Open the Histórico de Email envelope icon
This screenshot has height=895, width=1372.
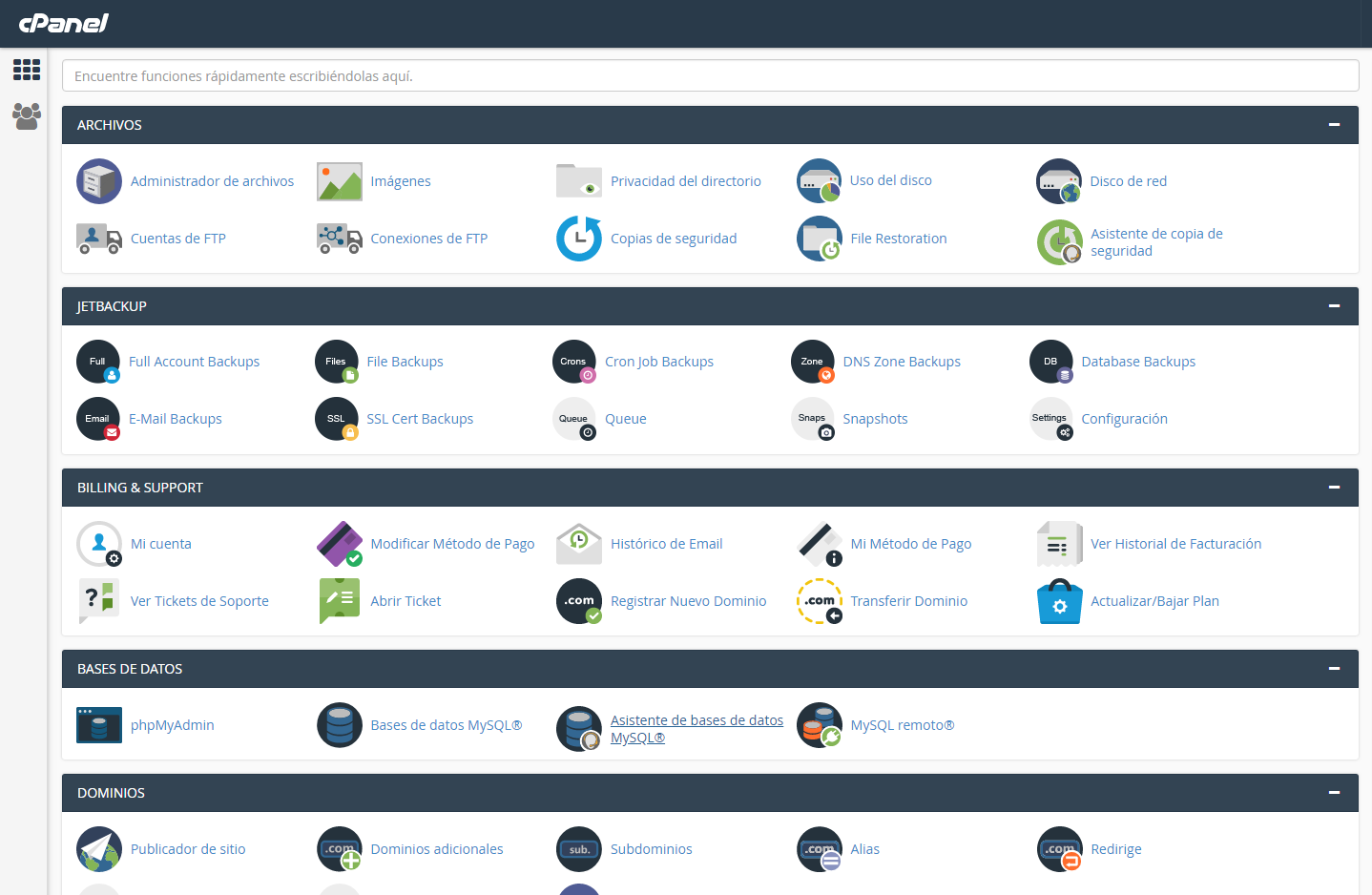579,544
